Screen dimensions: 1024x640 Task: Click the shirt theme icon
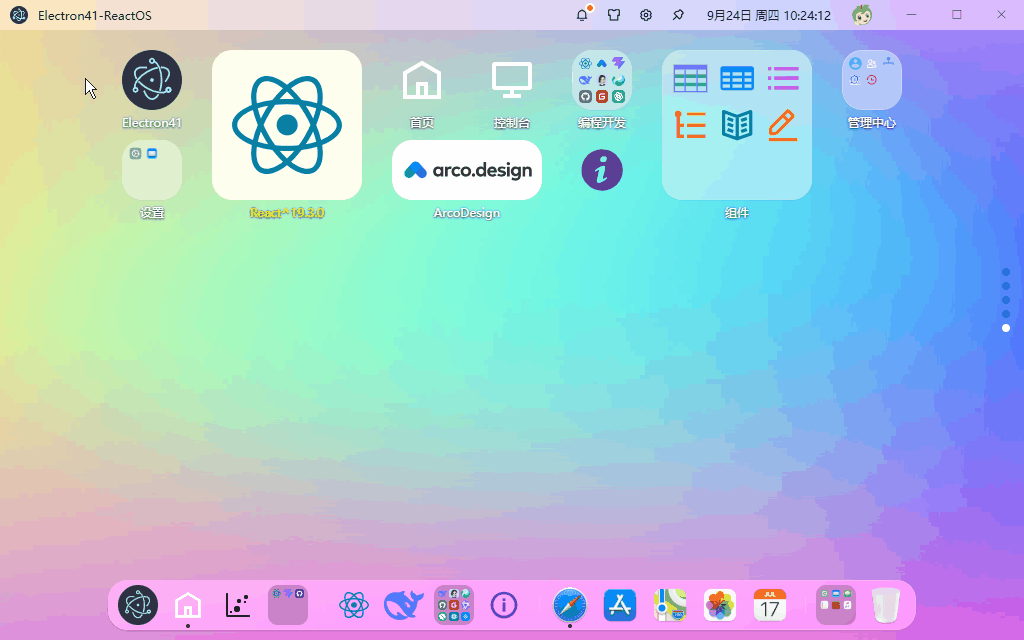[614, 14]
